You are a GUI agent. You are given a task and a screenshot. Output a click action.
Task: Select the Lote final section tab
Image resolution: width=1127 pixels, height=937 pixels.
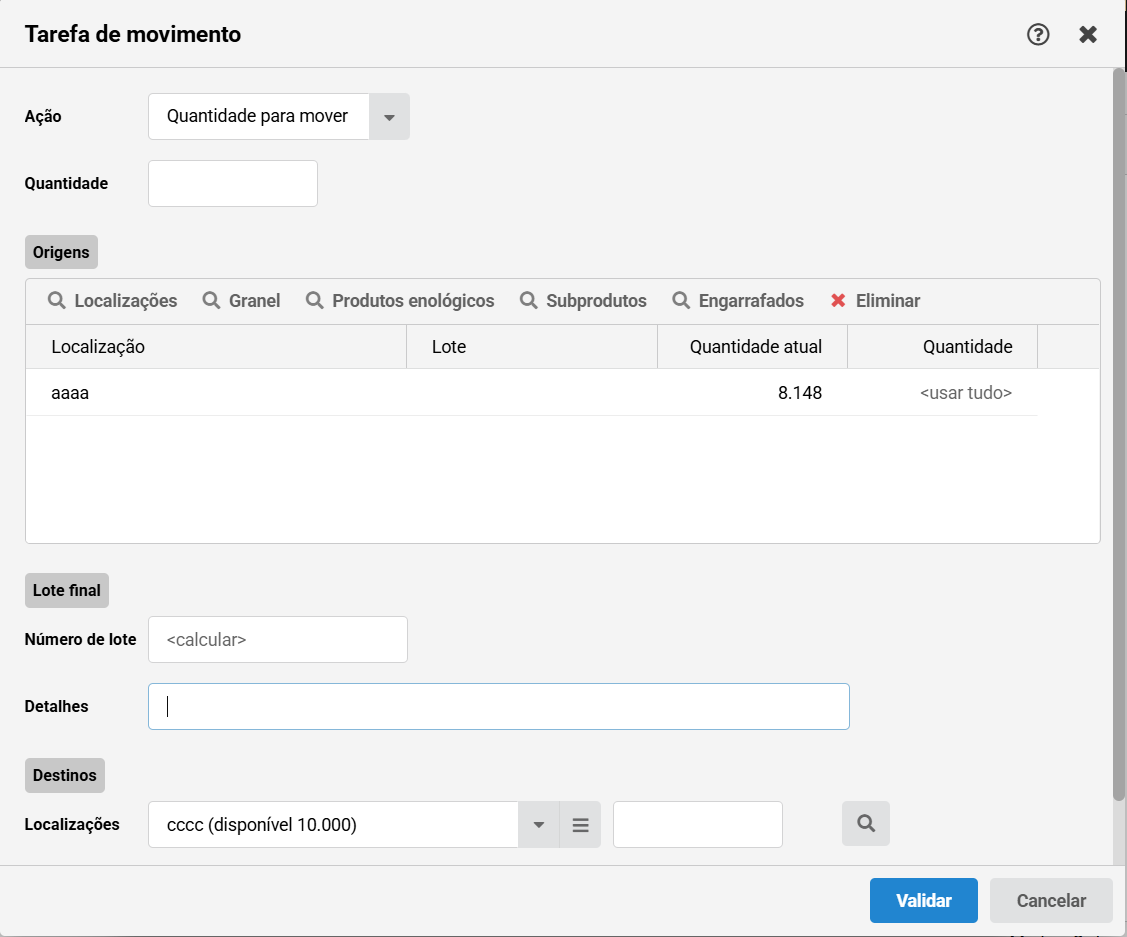[67, 590]
